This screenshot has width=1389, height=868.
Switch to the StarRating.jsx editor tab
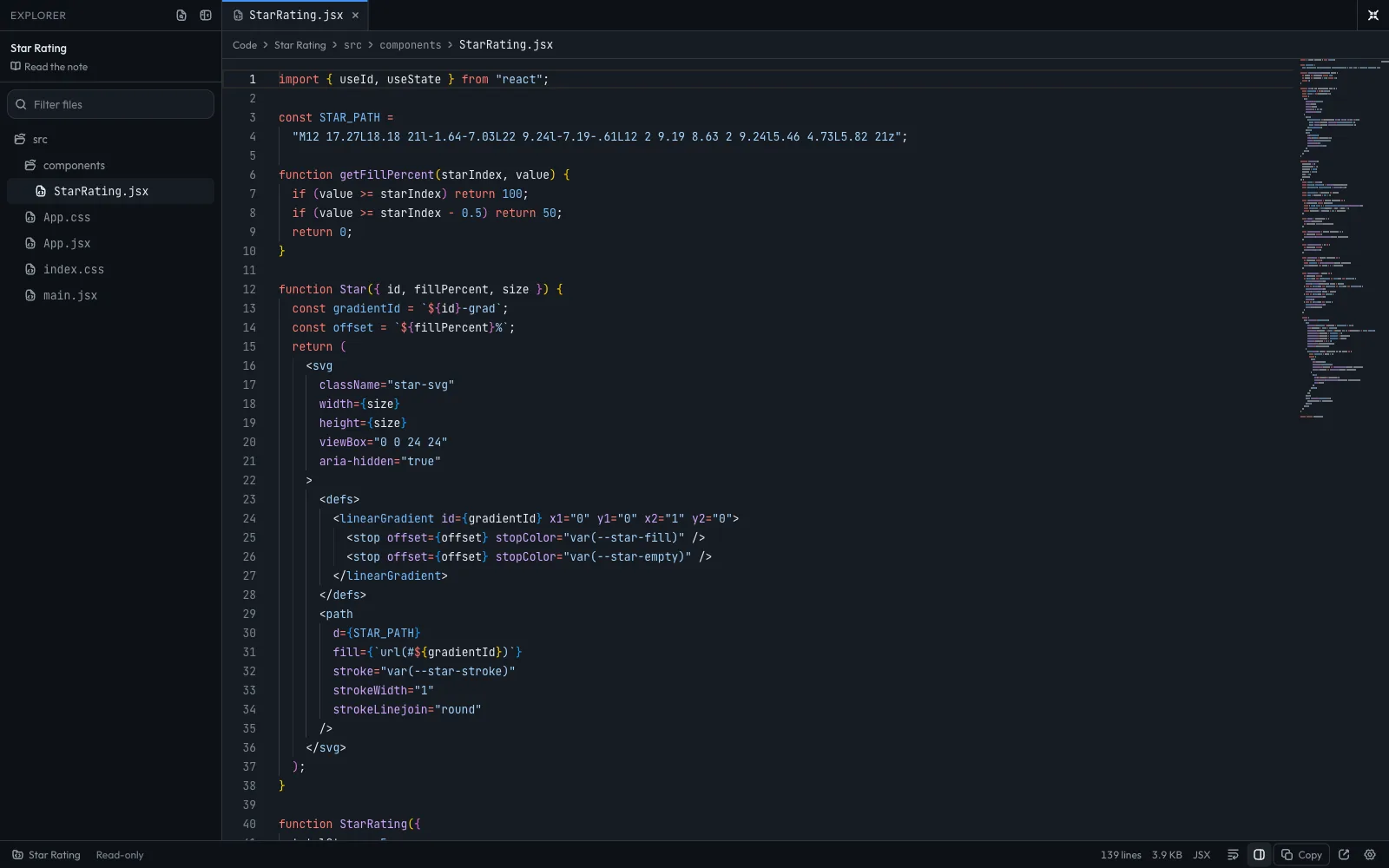pyautogui.click(x=295, y=15)
